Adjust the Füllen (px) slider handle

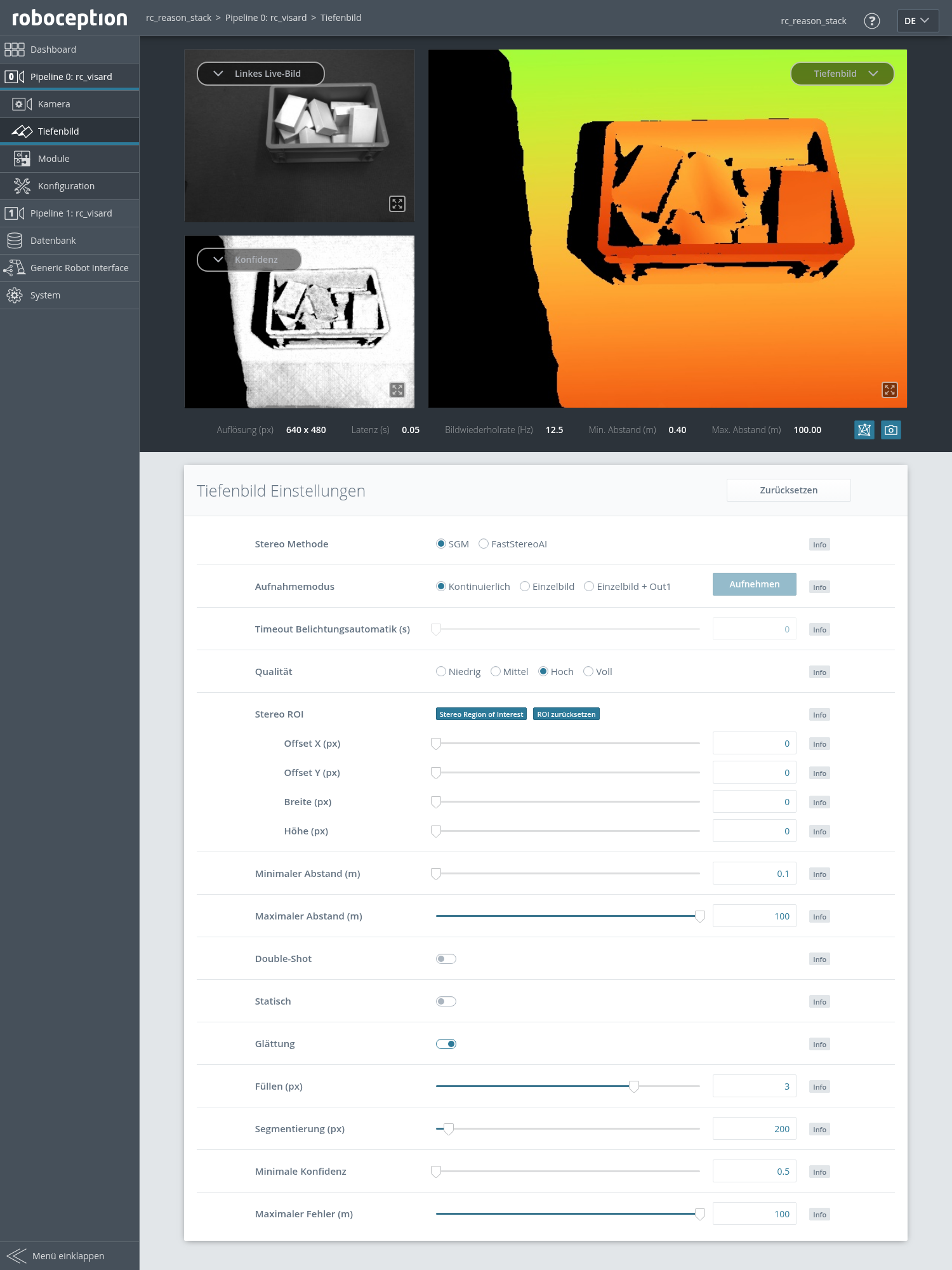[x=633, y=1086]
